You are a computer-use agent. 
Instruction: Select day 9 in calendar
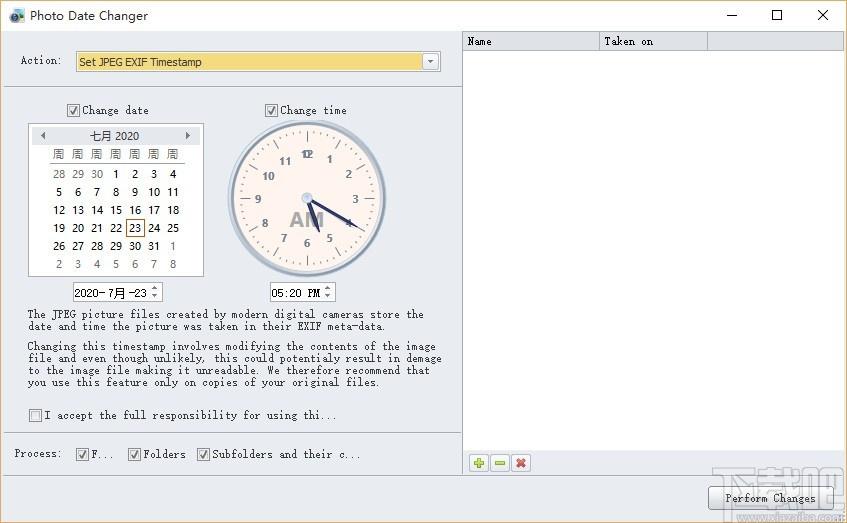(135, 192)
